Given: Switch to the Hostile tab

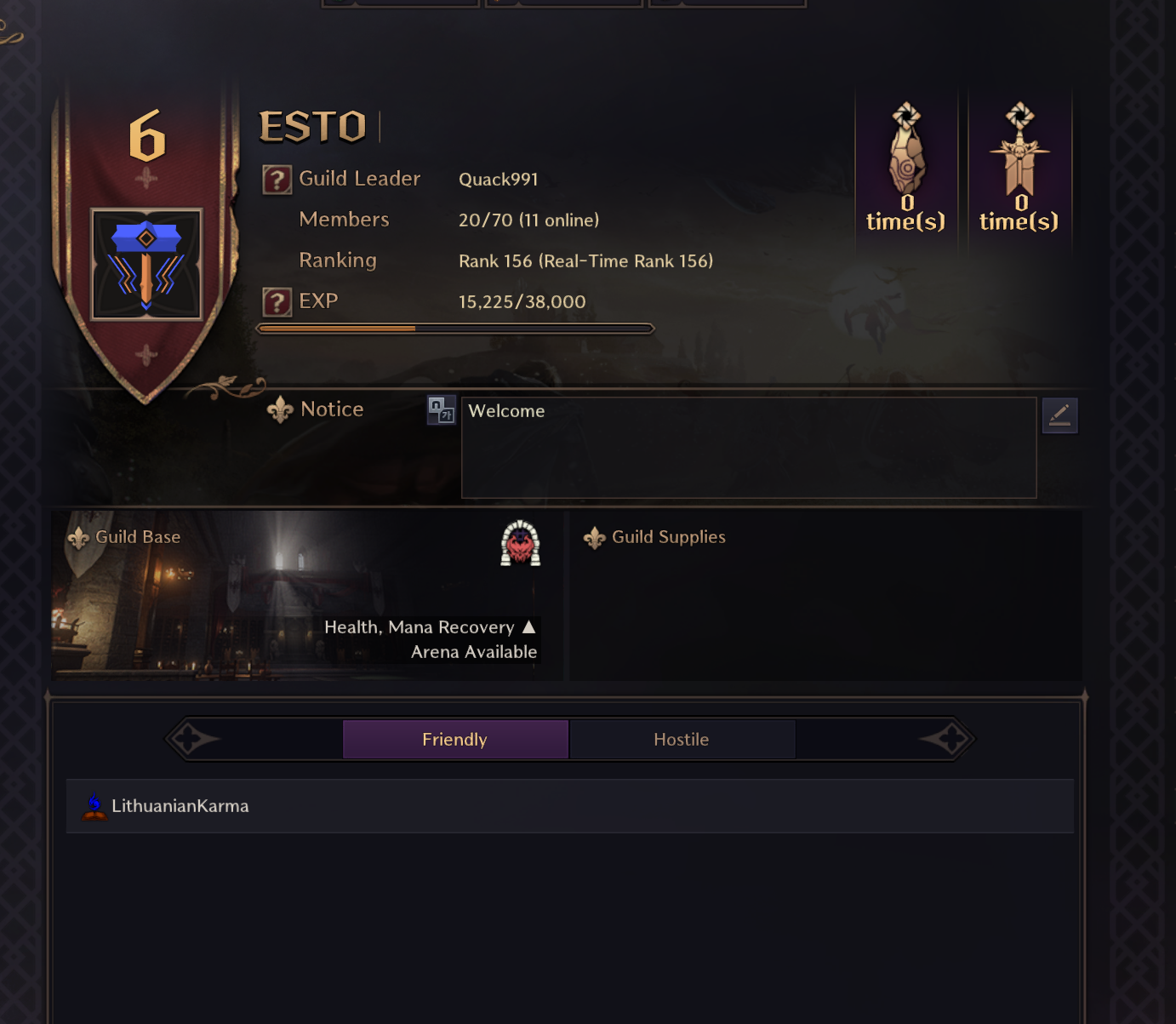Looking at the screenshot, I should click(682, 739).
